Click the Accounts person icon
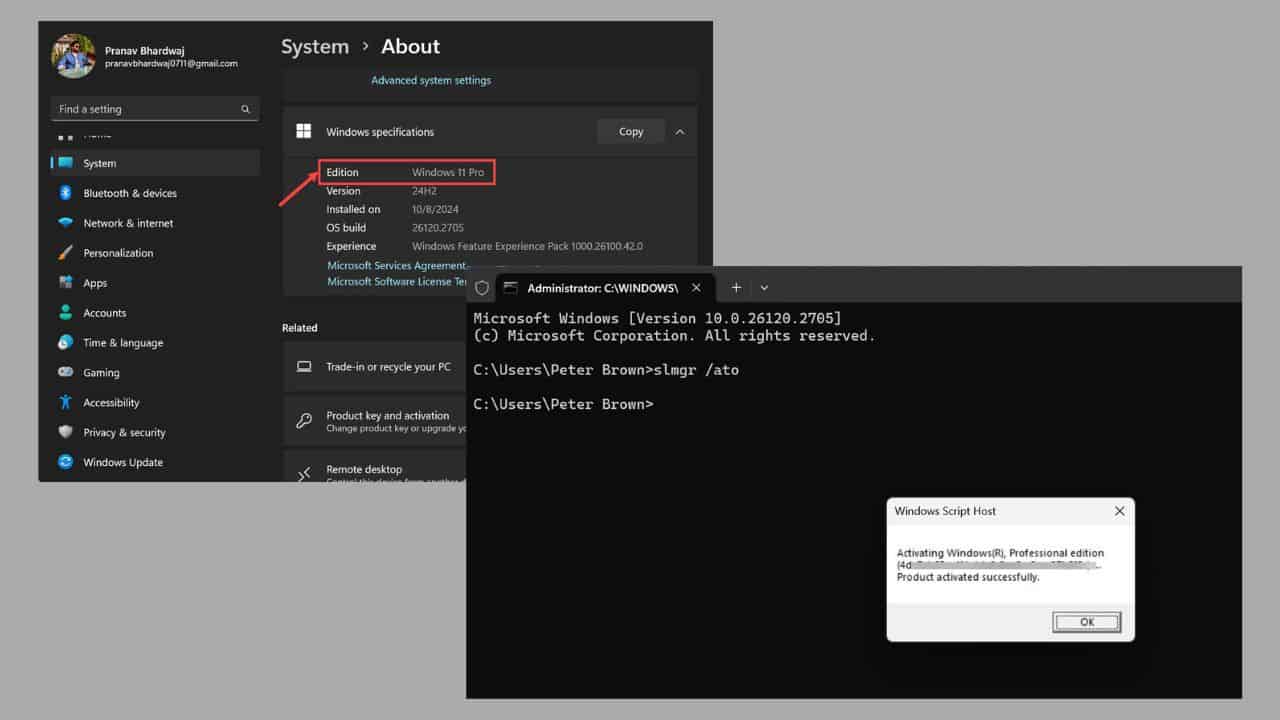The height and width of the screenshot is (720, 1280). pos(66,313)
